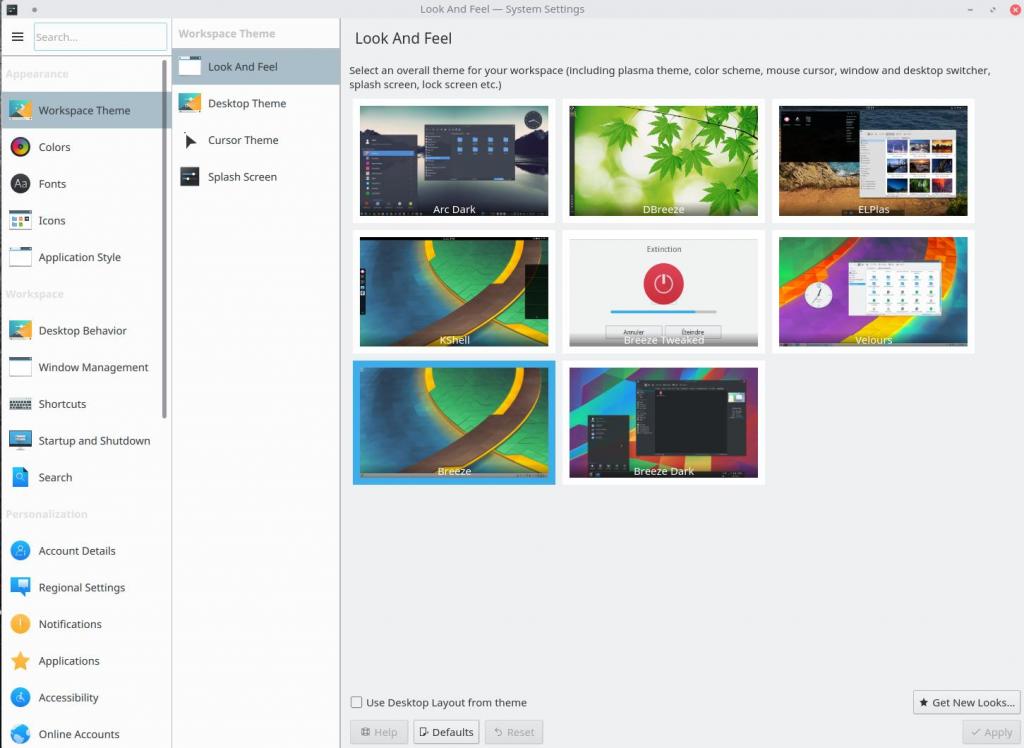
Task: Click the Notifications icon
Action: pyautogui.click(x=20, y=624)
